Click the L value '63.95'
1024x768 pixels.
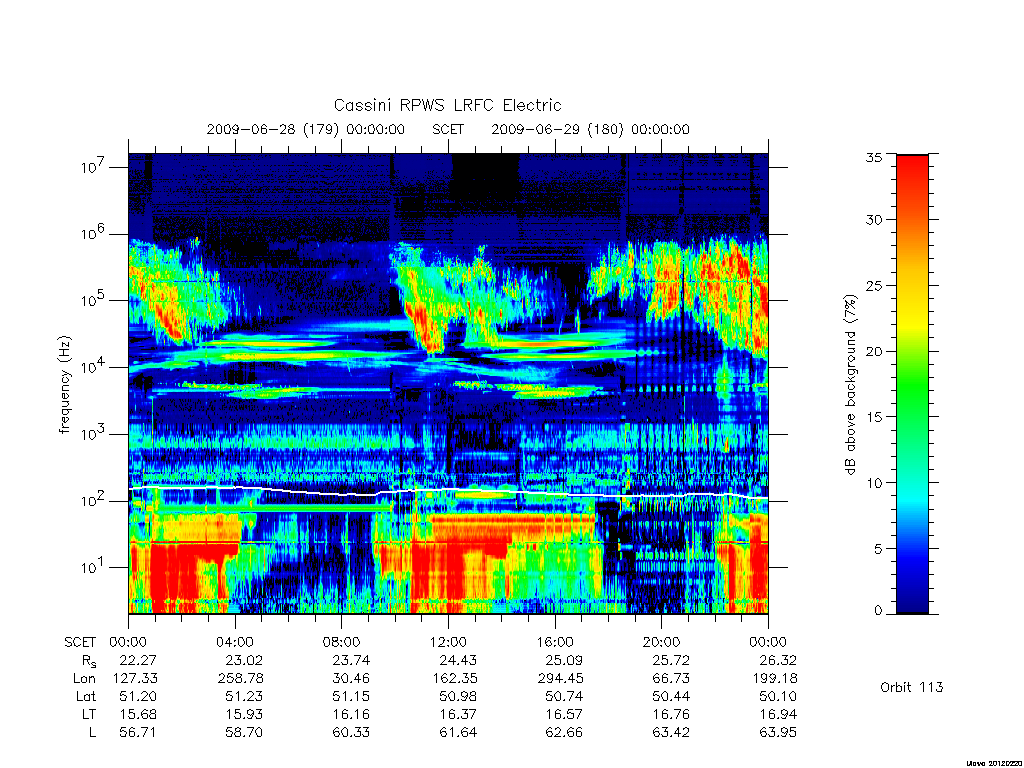(x=778, y=733)
